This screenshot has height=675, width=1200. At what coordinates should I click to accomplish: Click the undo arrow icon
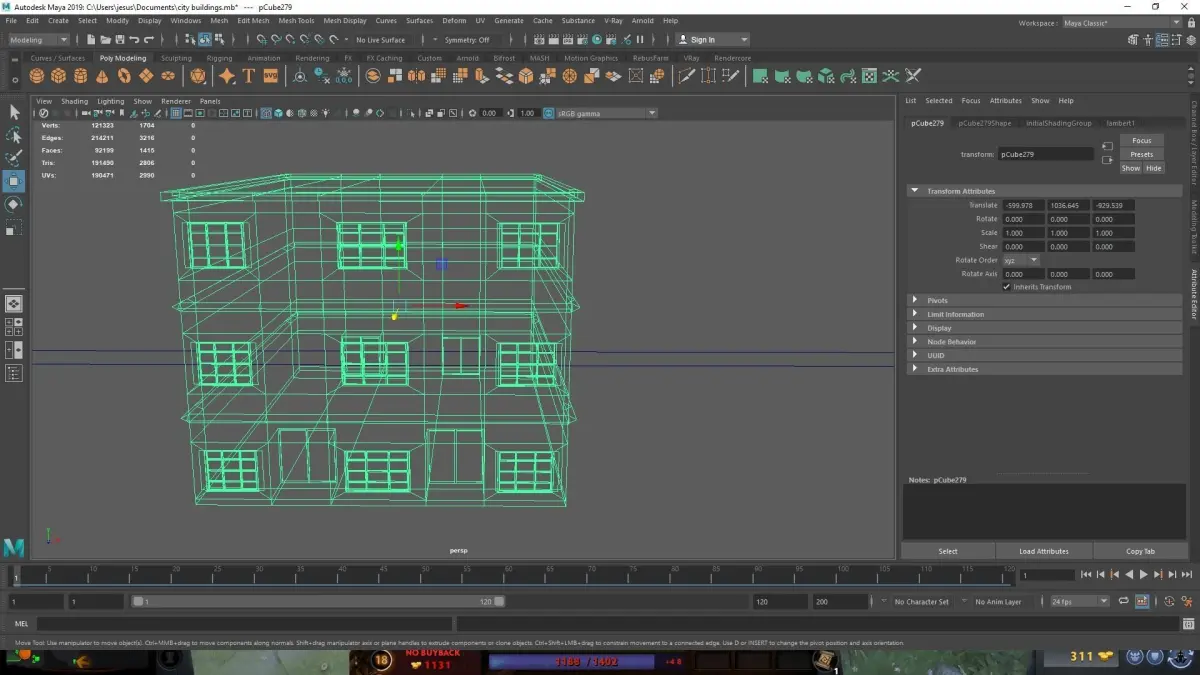(x=134, y=40)
